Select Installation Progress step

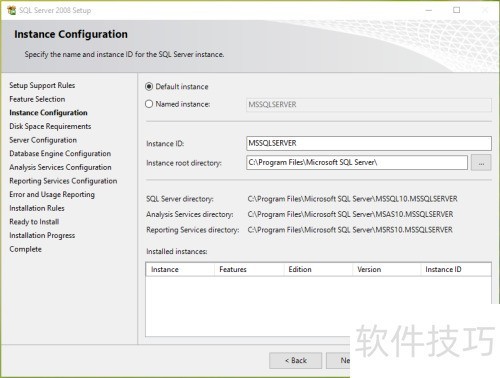(42, 235)
